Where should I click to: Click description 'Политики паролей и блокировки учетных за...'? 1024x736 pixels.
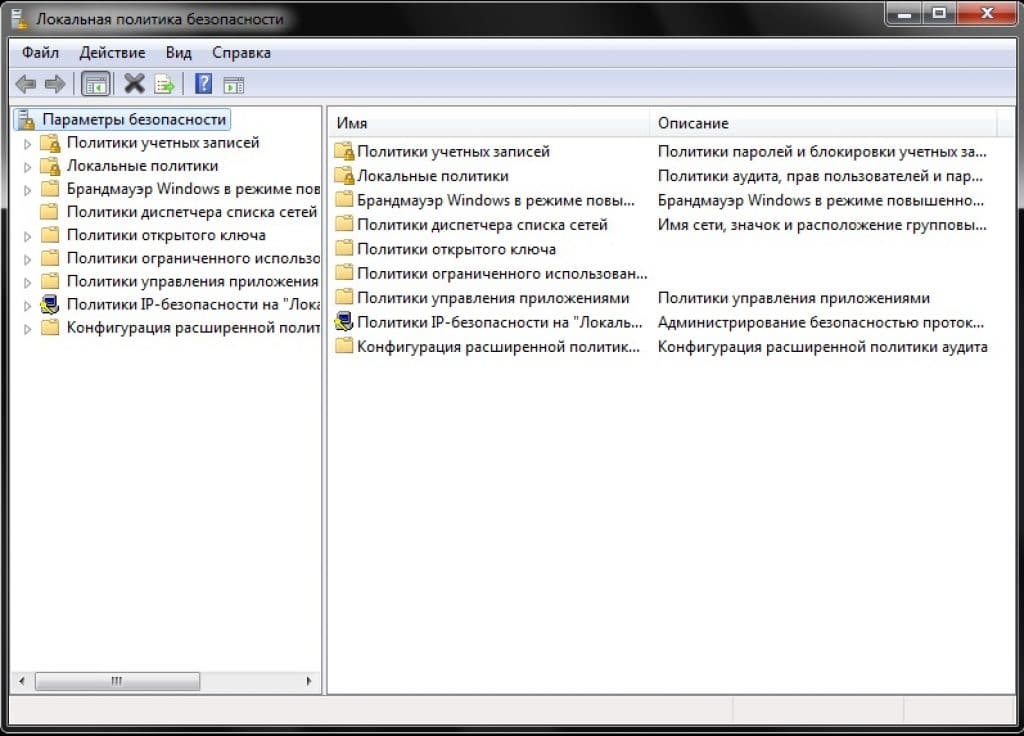tap(822, 152)
